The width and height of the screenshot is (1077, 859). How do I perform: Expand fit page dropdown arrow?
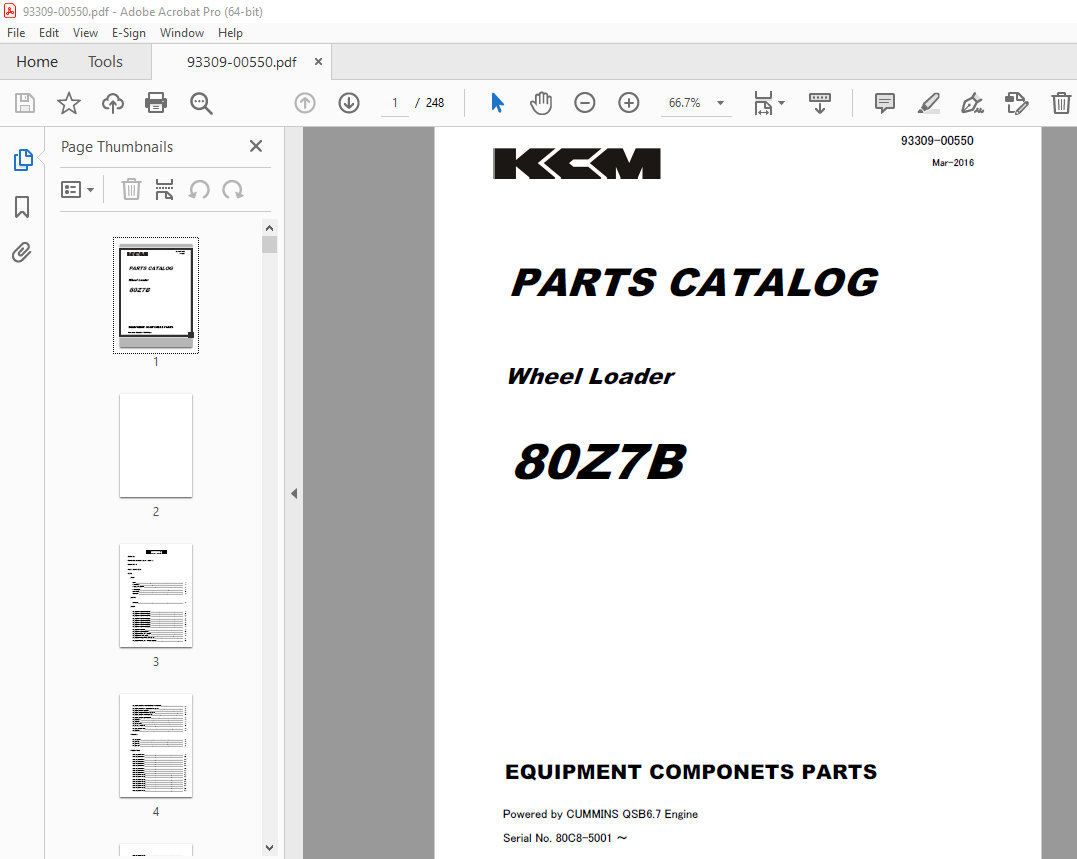coord(782,103)
